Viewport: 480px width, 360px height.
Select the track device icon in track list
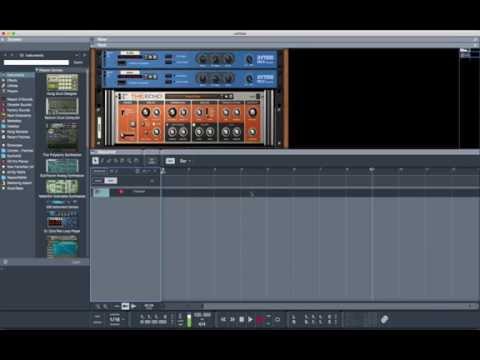(x=101, y=192)
